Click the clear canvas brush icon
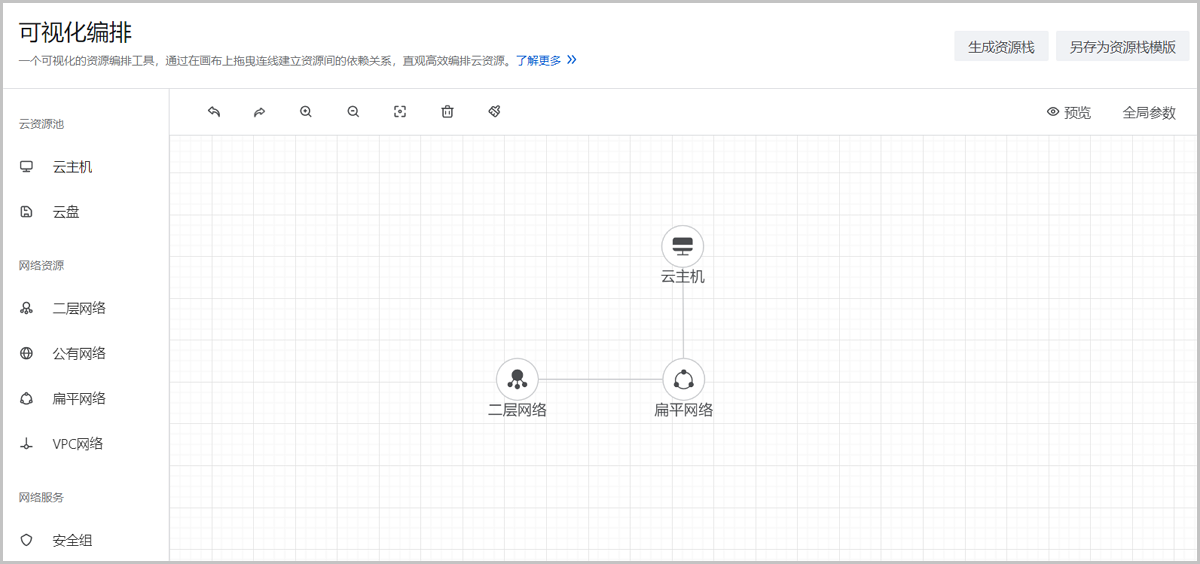Screen dimensions: 1200x564 pos(494,112)
